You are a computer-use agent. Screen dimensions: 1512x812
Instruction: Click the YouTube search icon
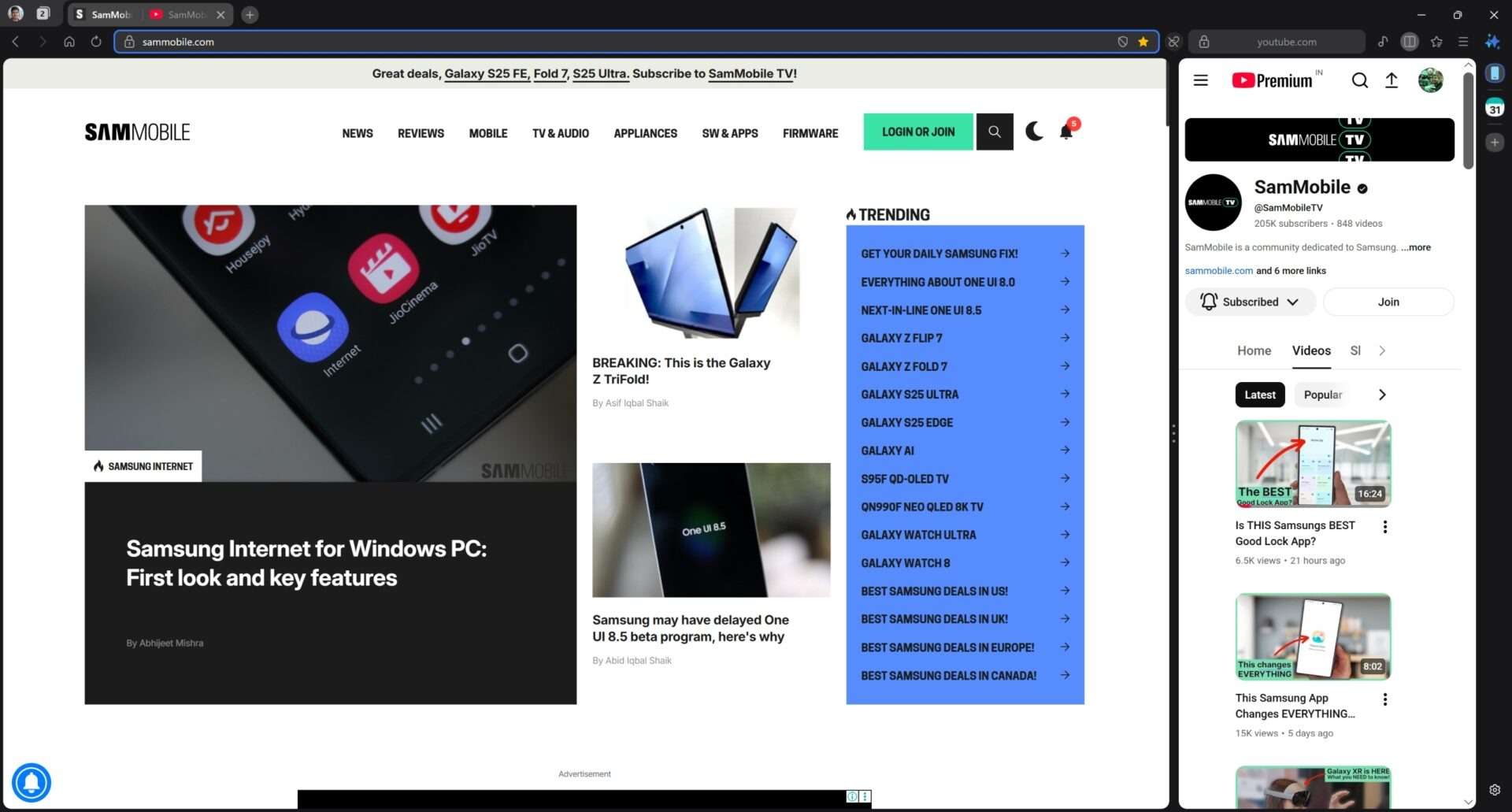(1359, 80)
